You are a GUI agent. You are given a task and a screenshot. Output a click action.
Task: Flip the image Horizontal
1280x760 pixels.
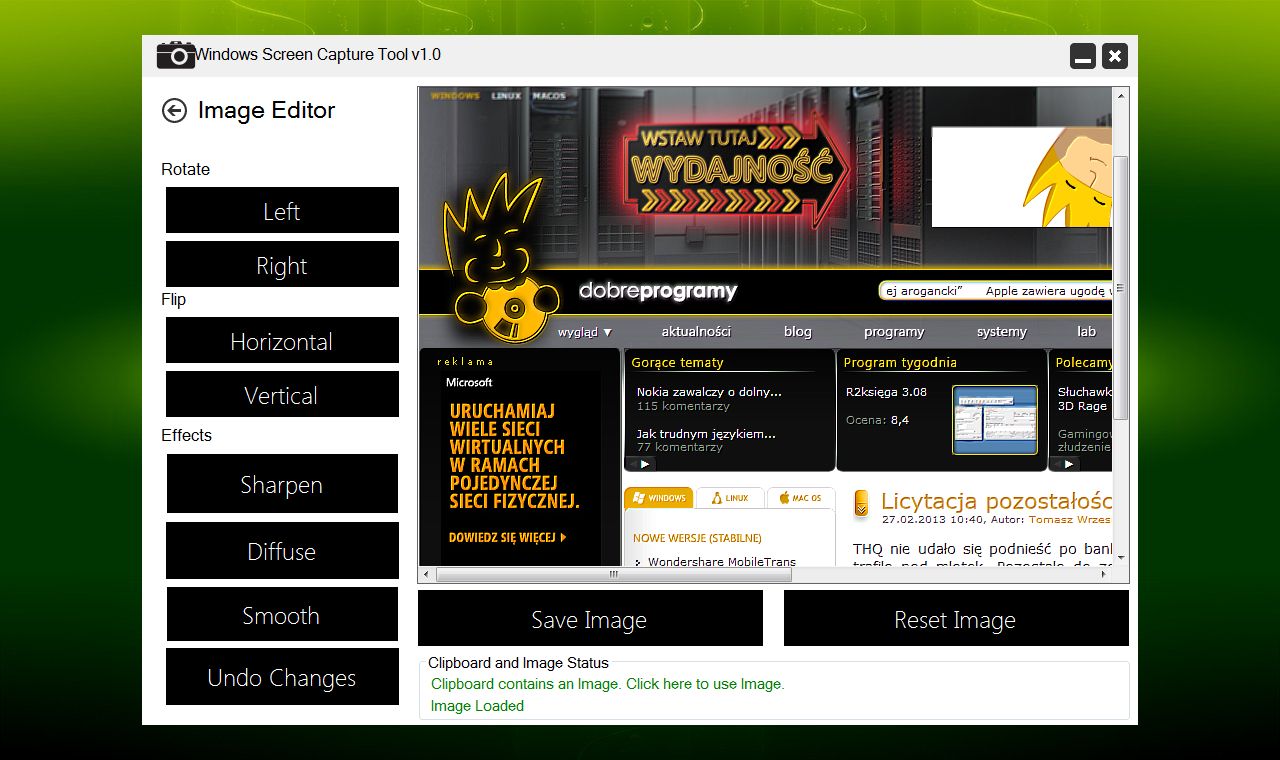[282, 340]
